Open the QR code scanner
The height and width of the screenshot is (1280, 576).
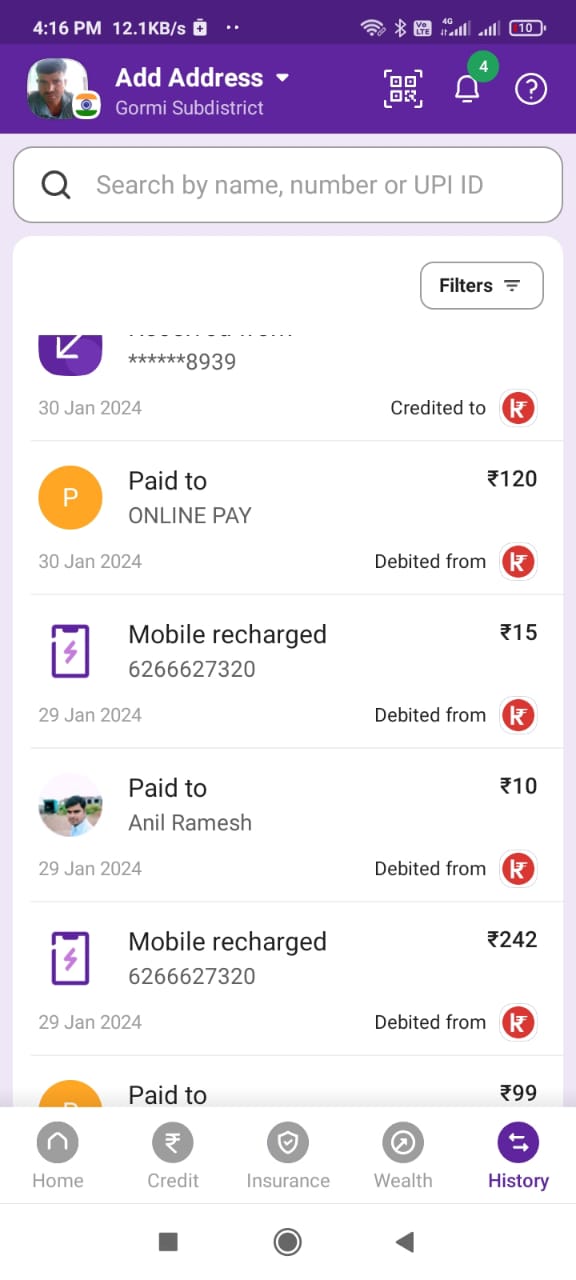point(403,89)
